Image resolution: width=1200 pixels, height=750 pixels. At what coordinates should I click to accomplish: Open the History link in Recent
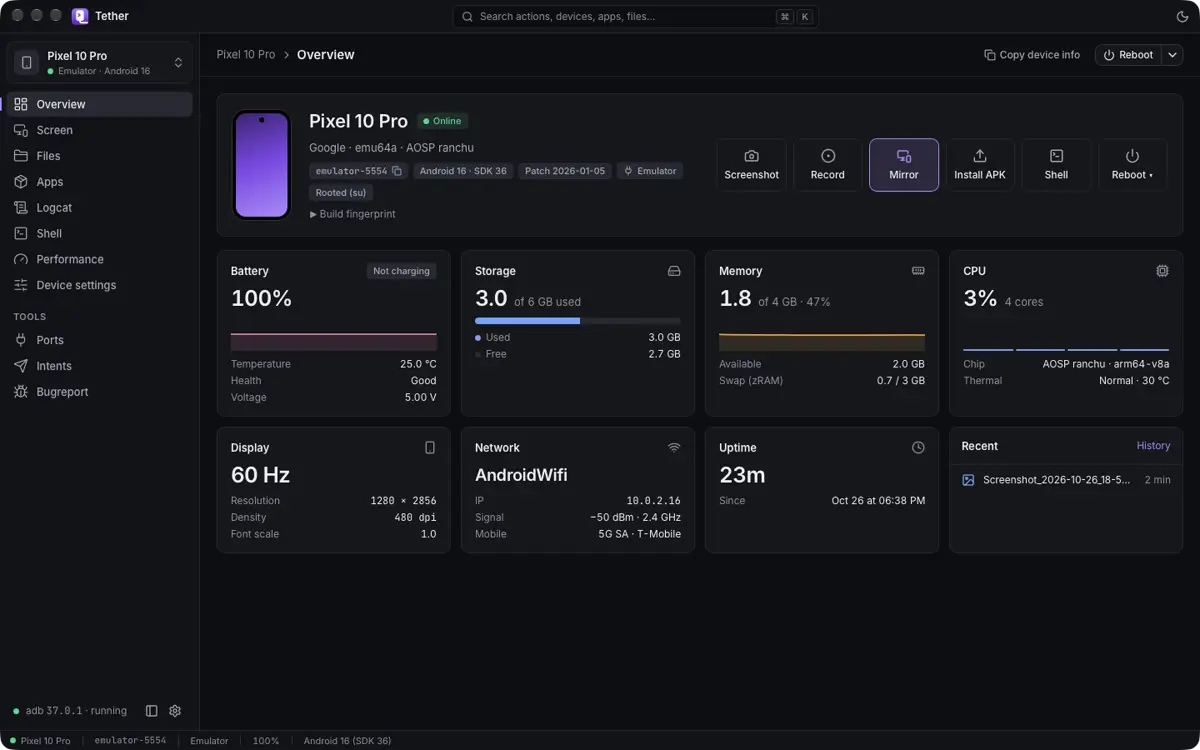tap(1153, 446)
